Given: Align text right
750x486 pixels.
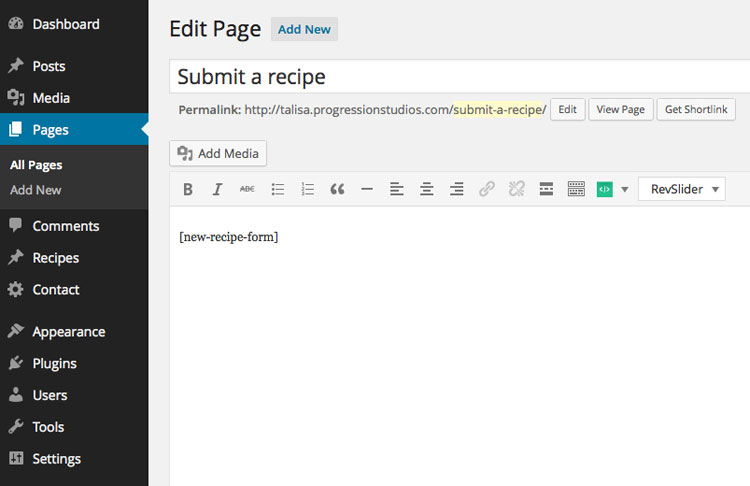Looking at the screenshot, I should (457, 189).
